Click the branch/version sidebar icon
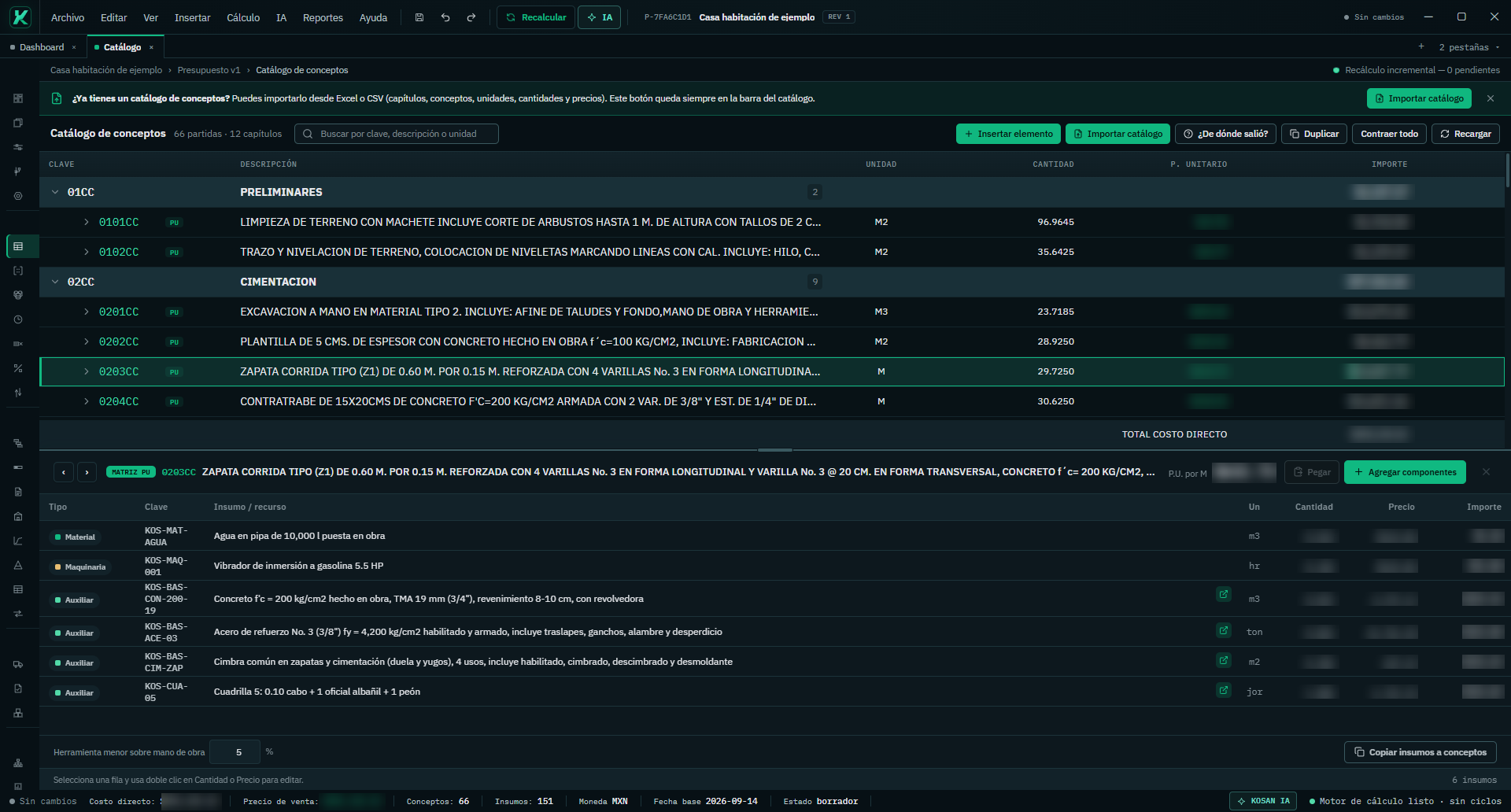Viewport: 1511px width, 812px height. pyautogui.click(x=18, y=172)
